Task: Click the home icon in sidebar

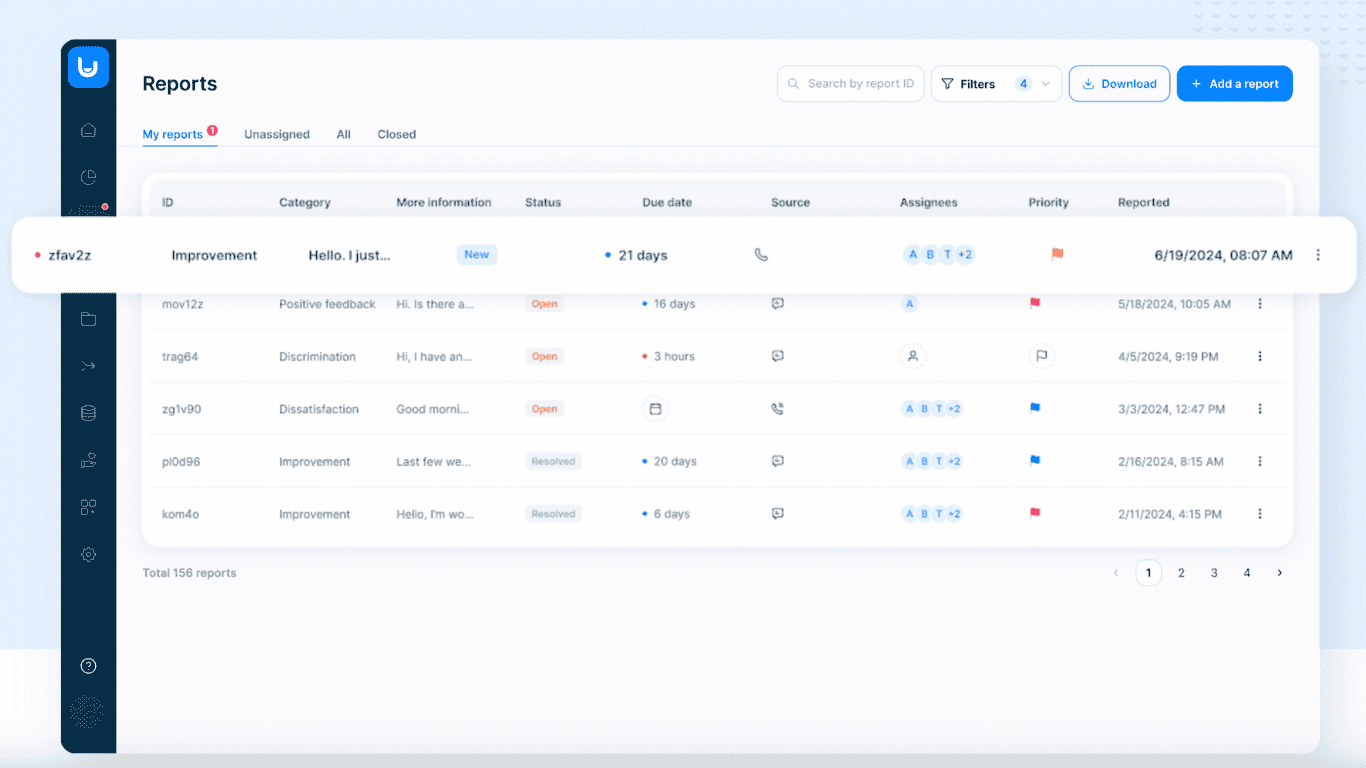Action: click(x=88, y=130)
